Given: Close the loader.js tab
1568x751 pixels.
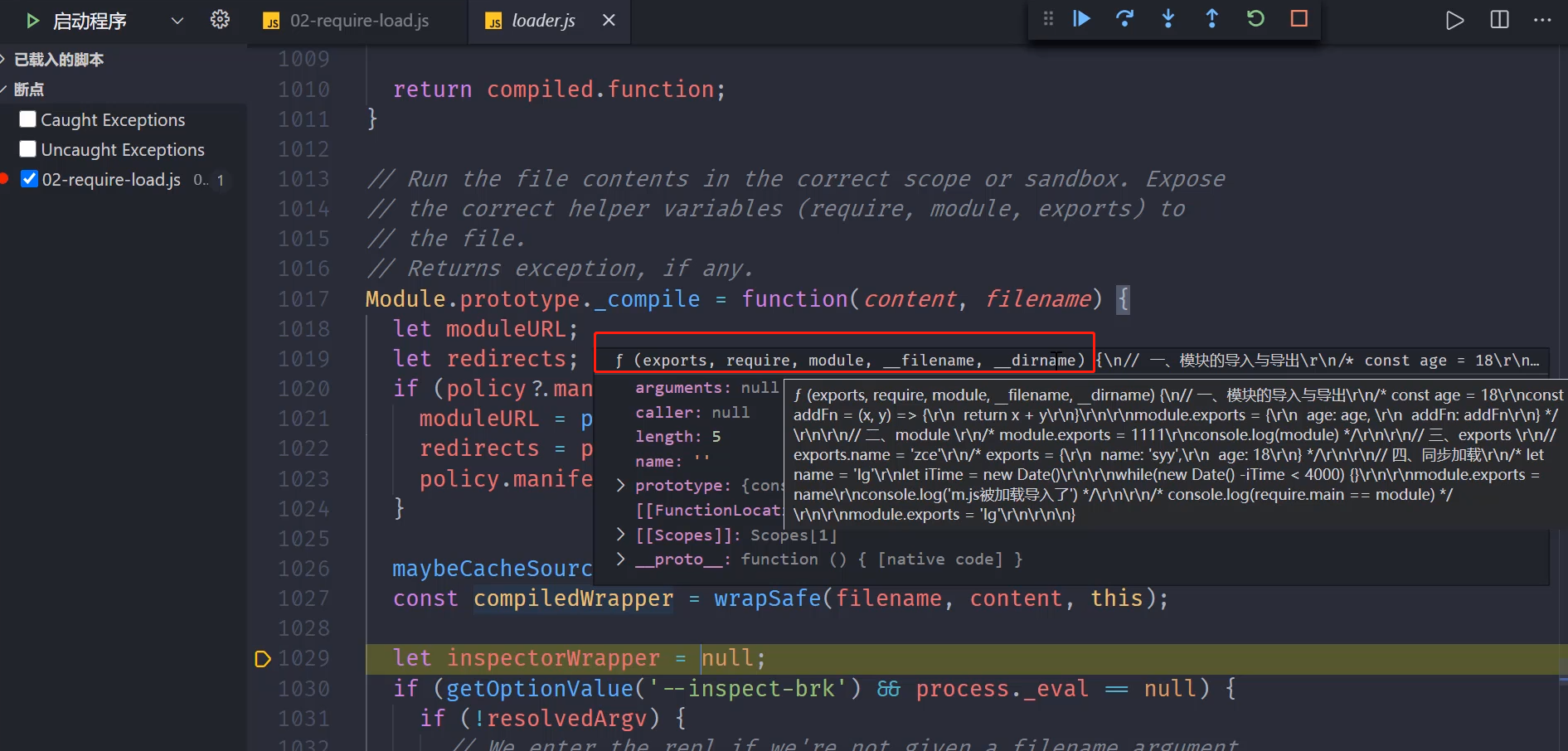Looking at the screenshot, I should pyautogui.click(x=609, y=20).
